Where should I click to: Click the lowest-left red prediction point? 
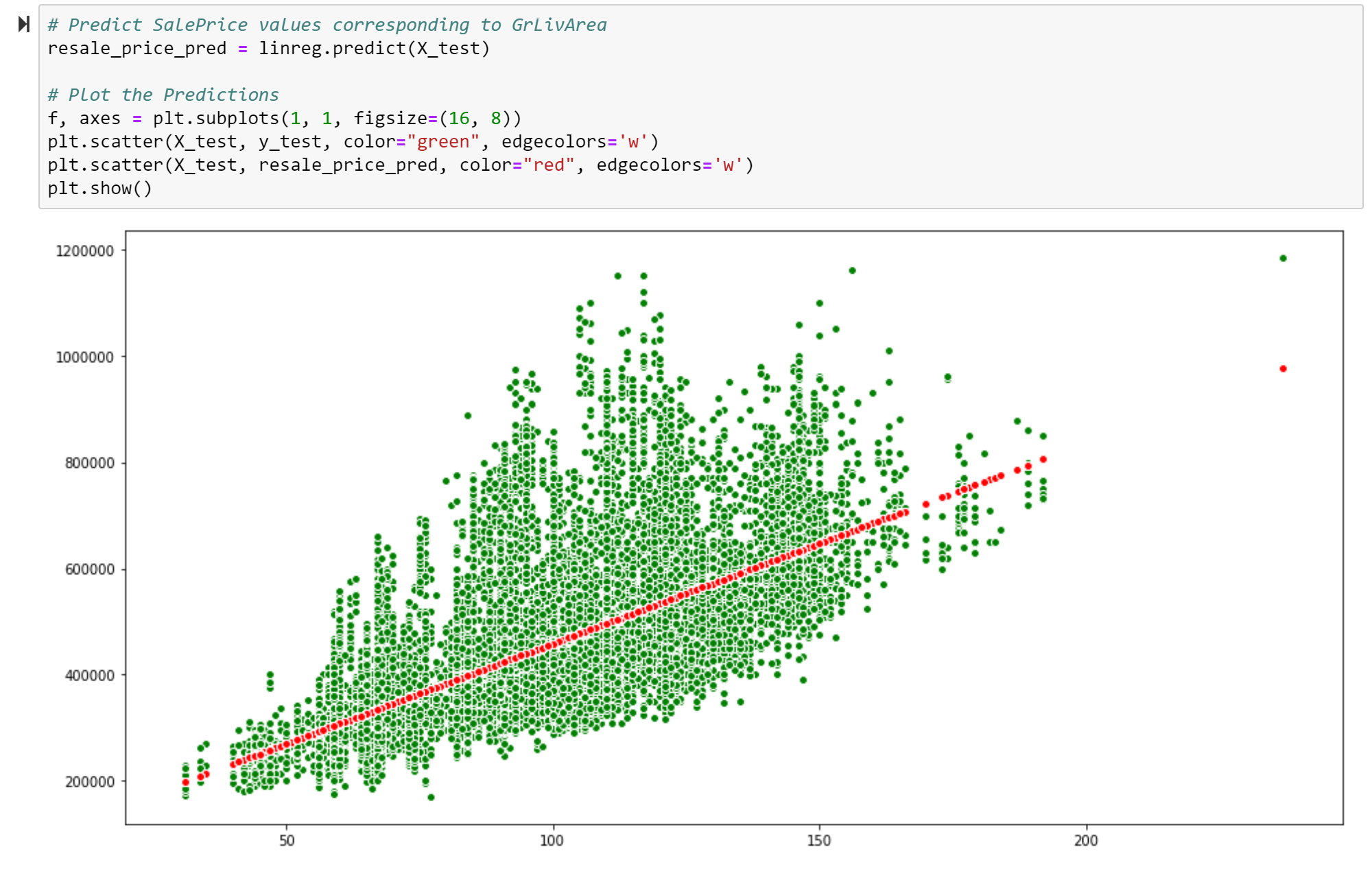[185, 783]
